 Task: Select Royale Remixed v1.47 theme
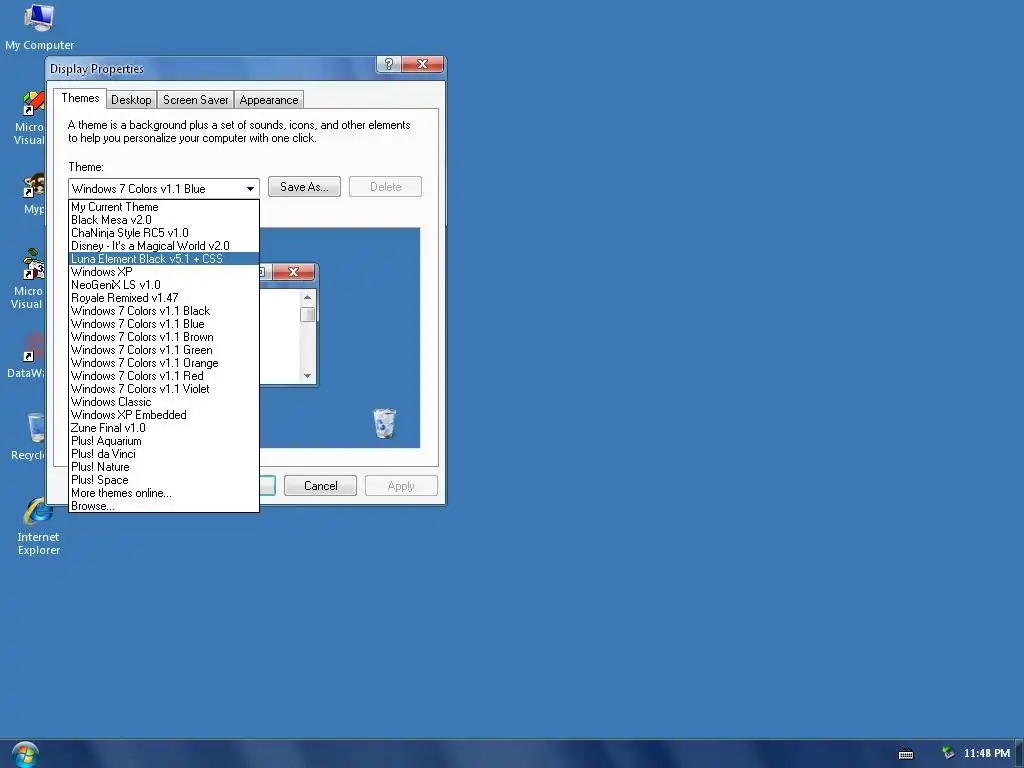pyautogui.click(x=164, y=298)
